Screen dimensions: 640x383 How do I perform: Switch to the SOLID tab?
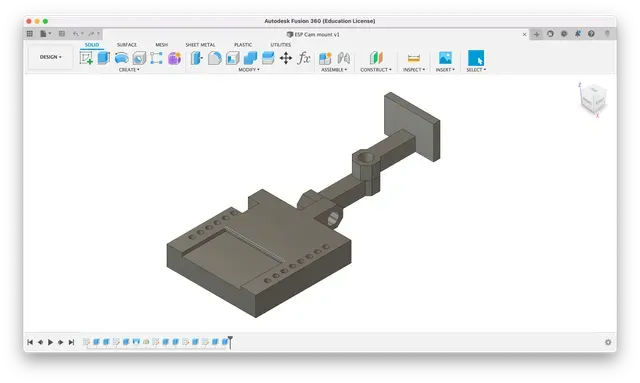tap(92, 45)
